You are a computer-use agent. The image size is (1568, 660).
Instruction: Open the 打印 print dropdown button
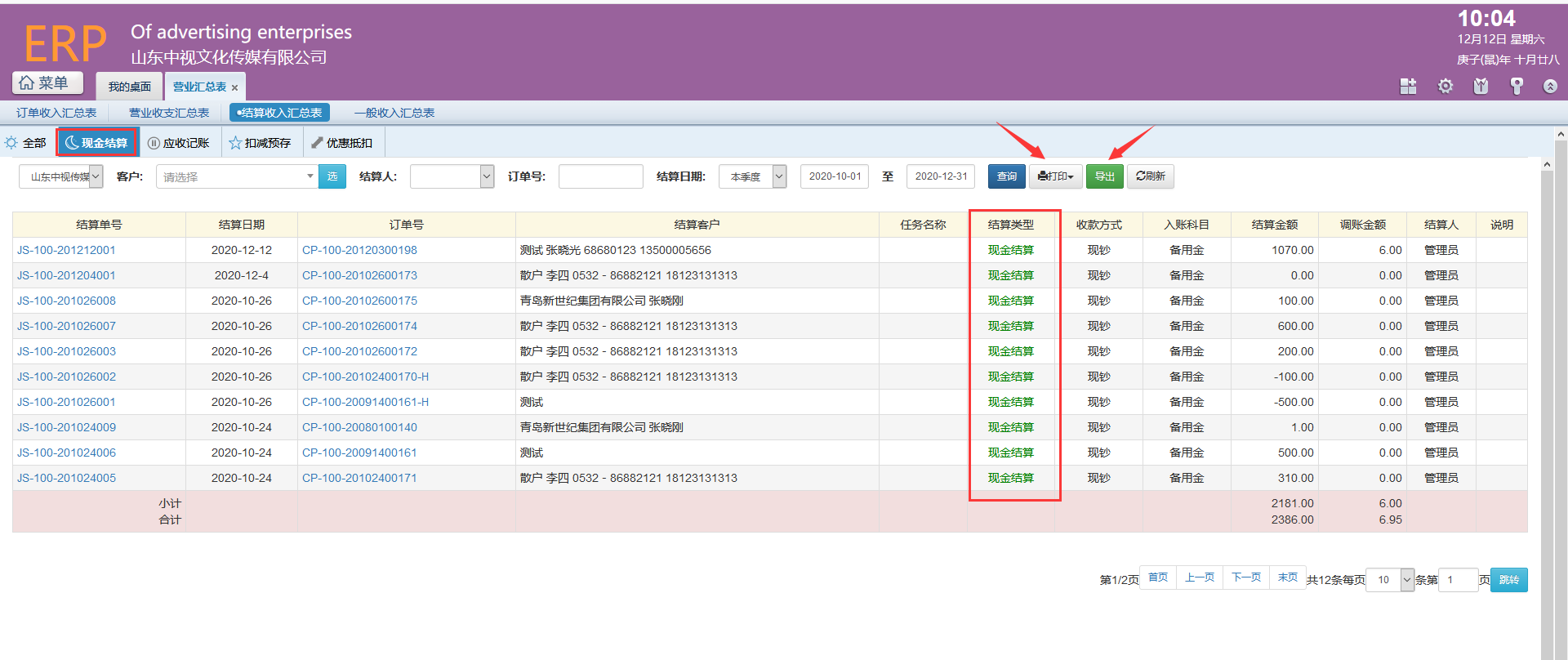(x=1056, y=176)
